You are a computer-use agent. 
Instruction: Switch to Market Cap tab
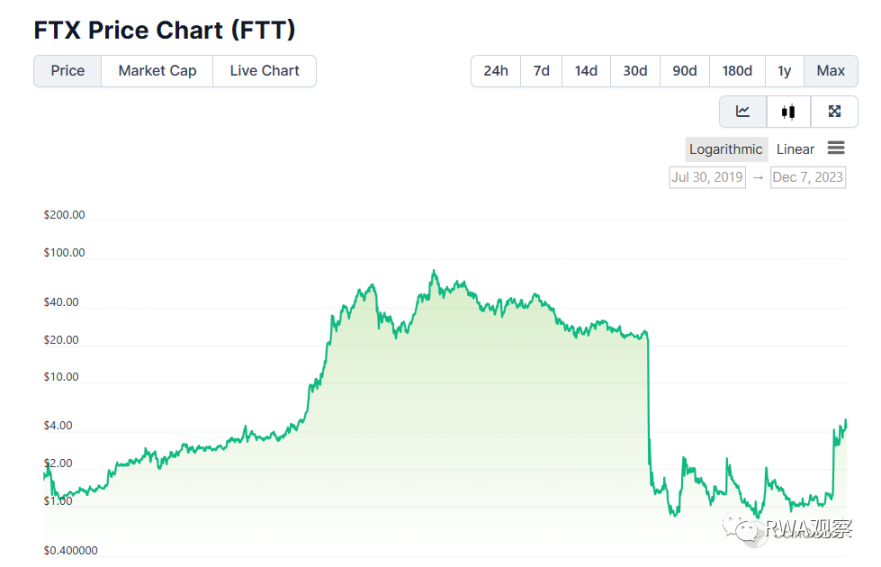[x=157, y=71]
